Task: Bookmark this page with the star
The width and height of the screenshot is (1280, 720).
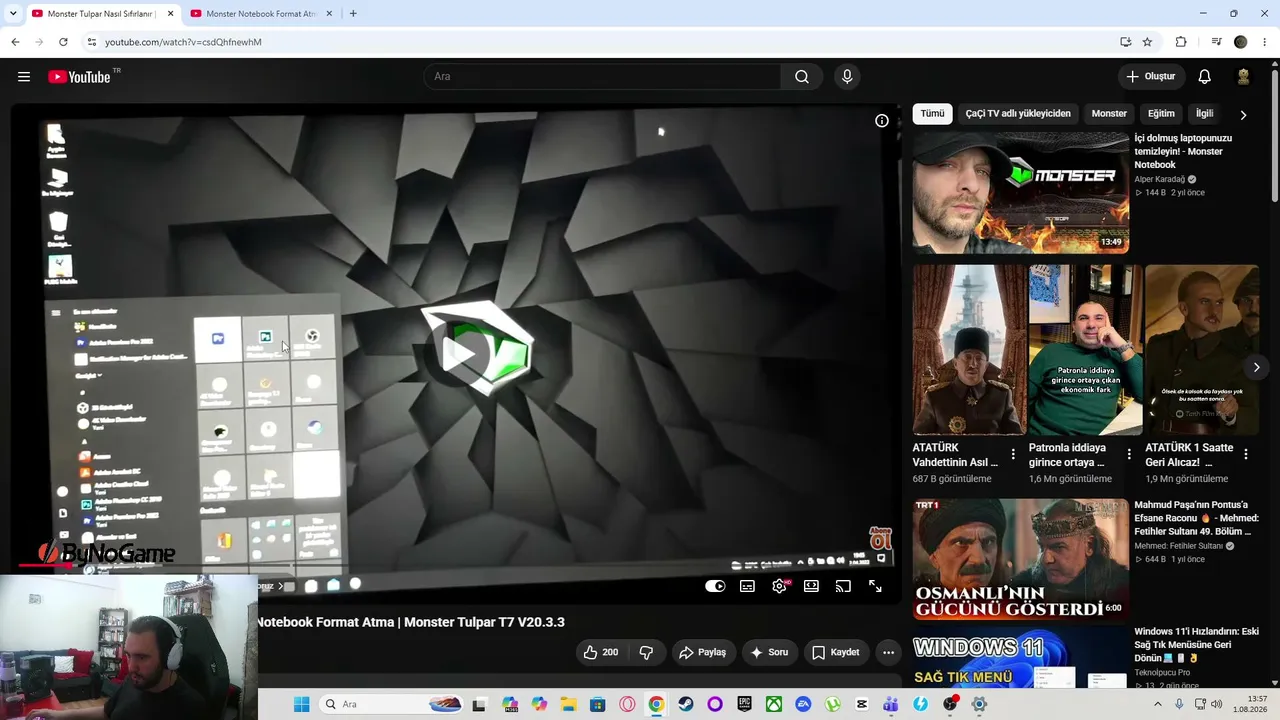Action: tap(1147, 42)
